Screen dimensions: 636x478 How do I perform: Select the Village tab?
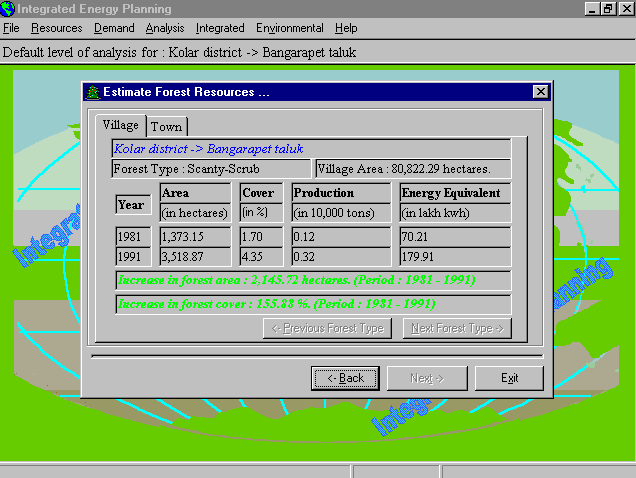click(121, 126)
